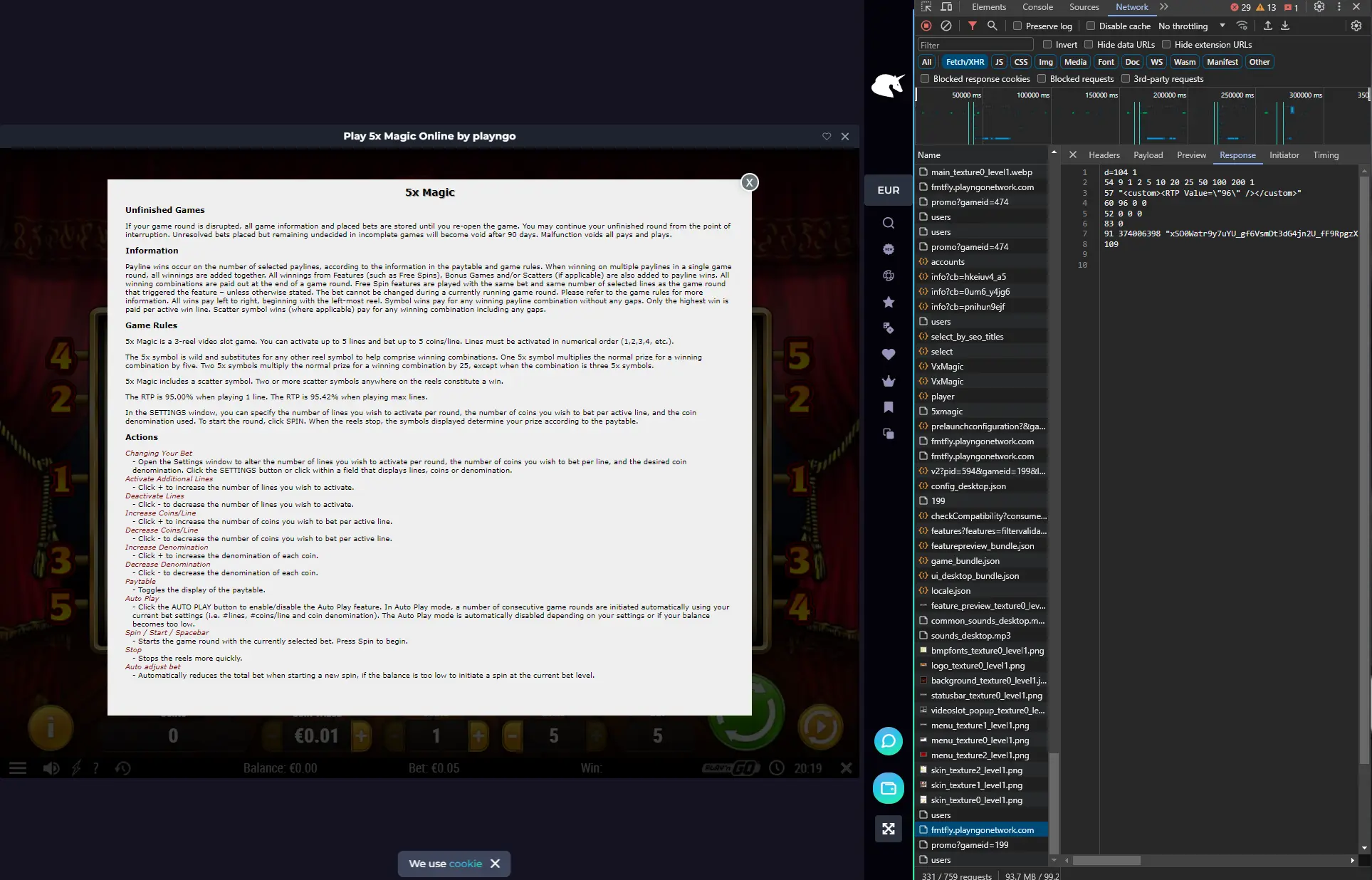Check the Invert filter checkbox
1372x880 pixels.
(1047, 44)
